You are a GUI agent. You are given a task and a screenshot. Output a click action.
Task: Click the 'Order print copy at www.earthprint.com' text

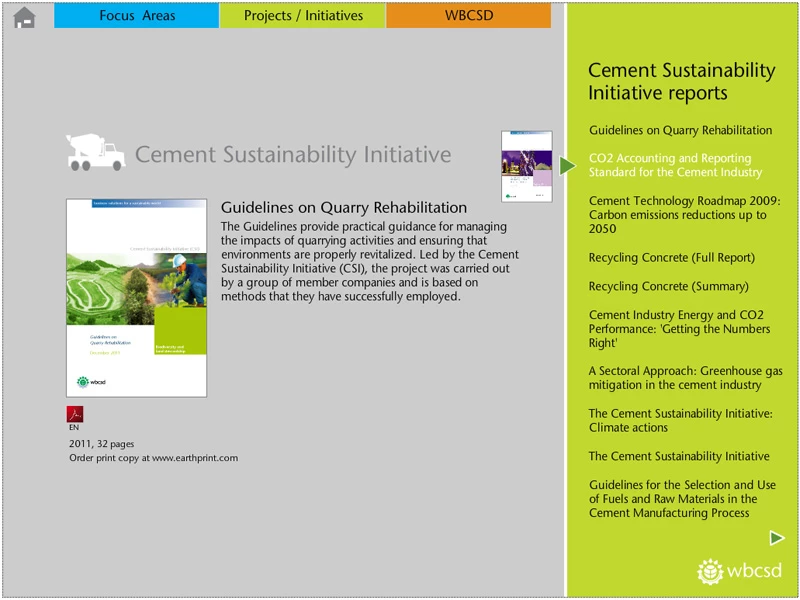click(x=154, y=458)
